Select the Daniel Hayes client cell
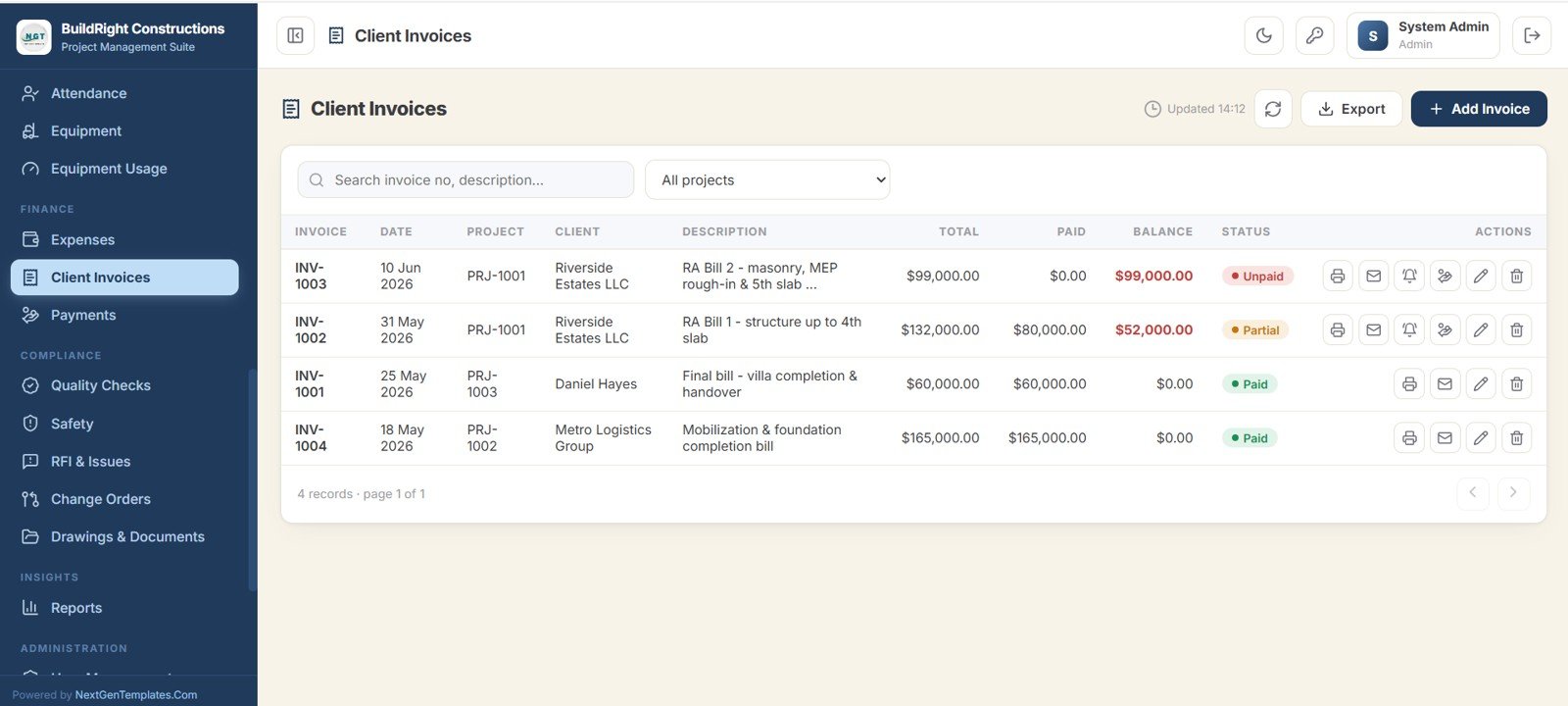1568x706 pixels. (596, 384)
